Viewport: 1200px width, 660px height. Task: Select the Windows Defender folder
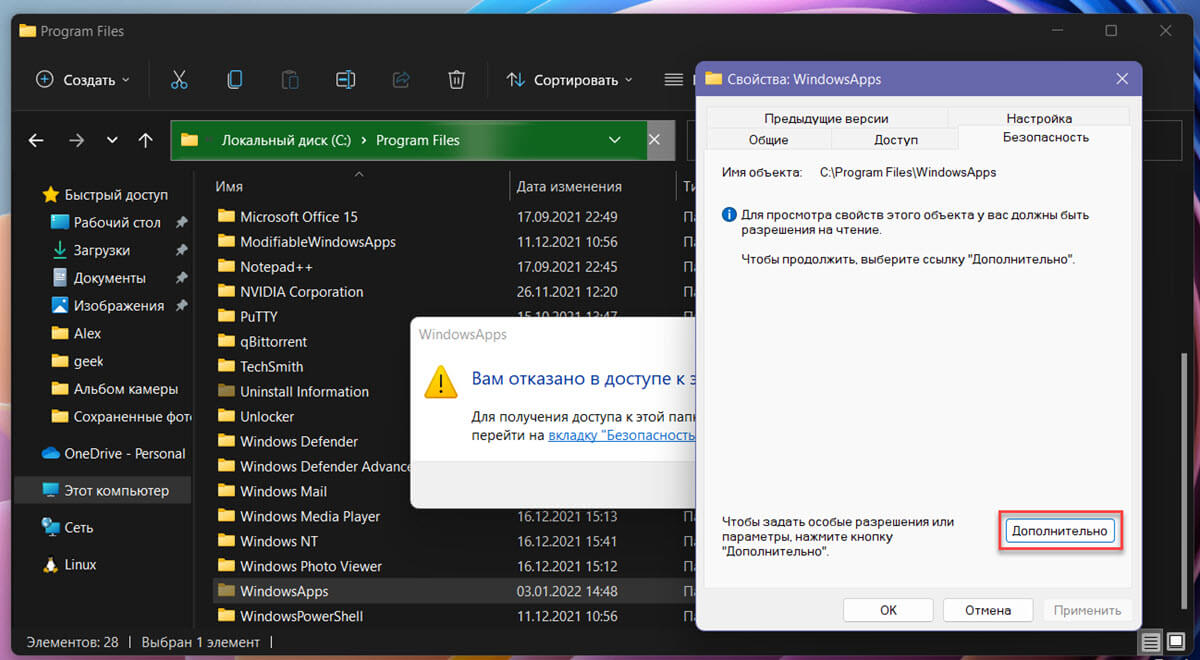(287, 441)
